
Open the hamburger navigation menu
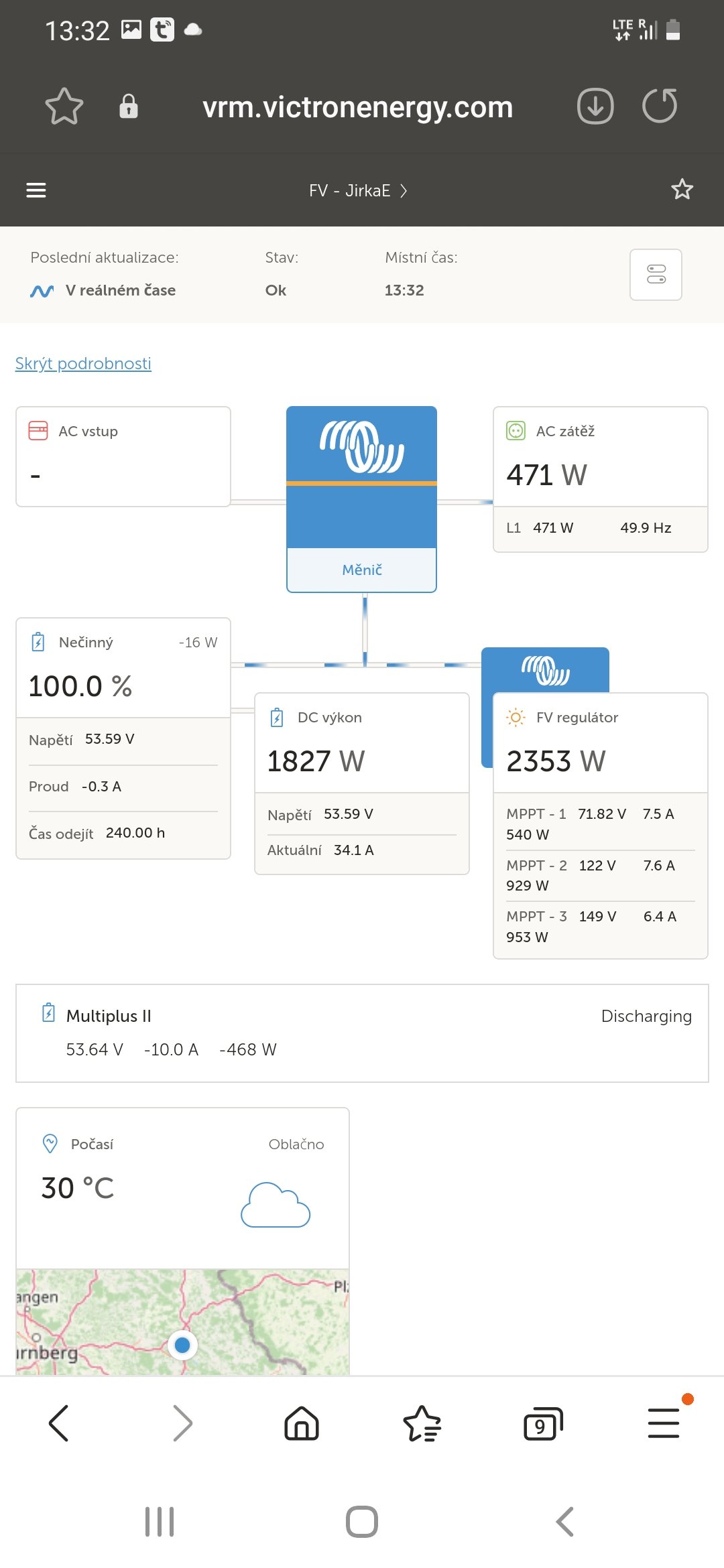(36, 190)
